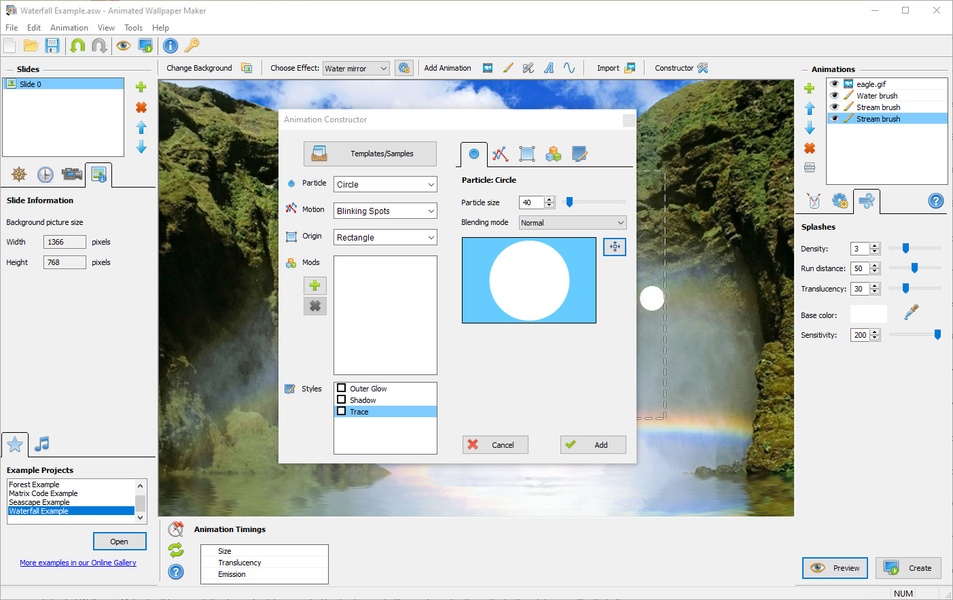Open the Particle dropdown showing Circle
The height and width of the screenshot is (600, 953).
385,184
